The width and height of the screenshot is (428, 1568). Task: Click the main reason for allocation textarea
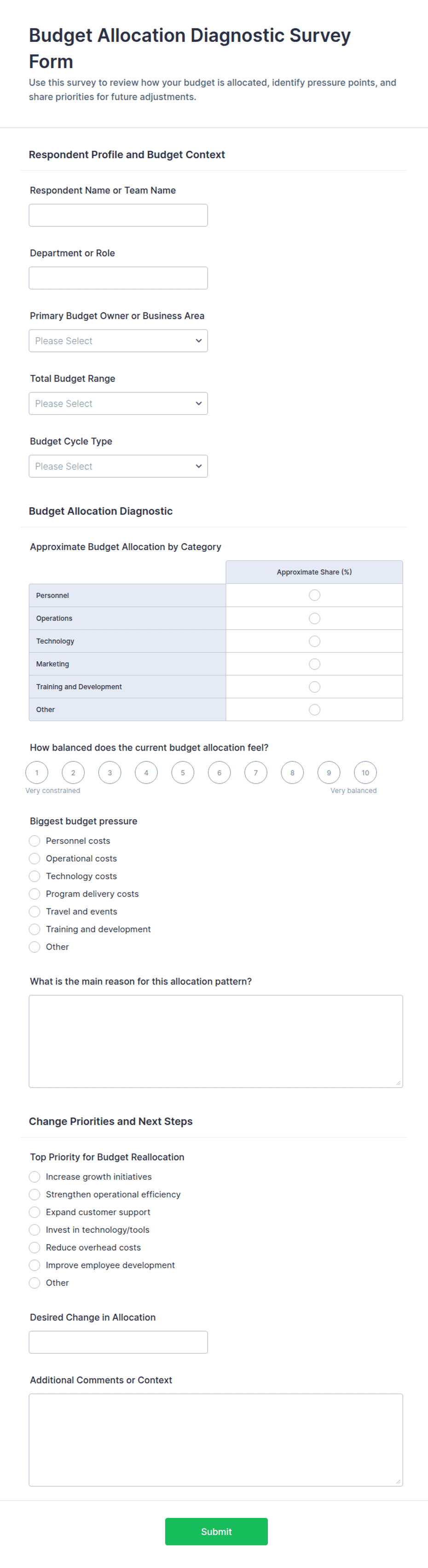coord(215,1041)
